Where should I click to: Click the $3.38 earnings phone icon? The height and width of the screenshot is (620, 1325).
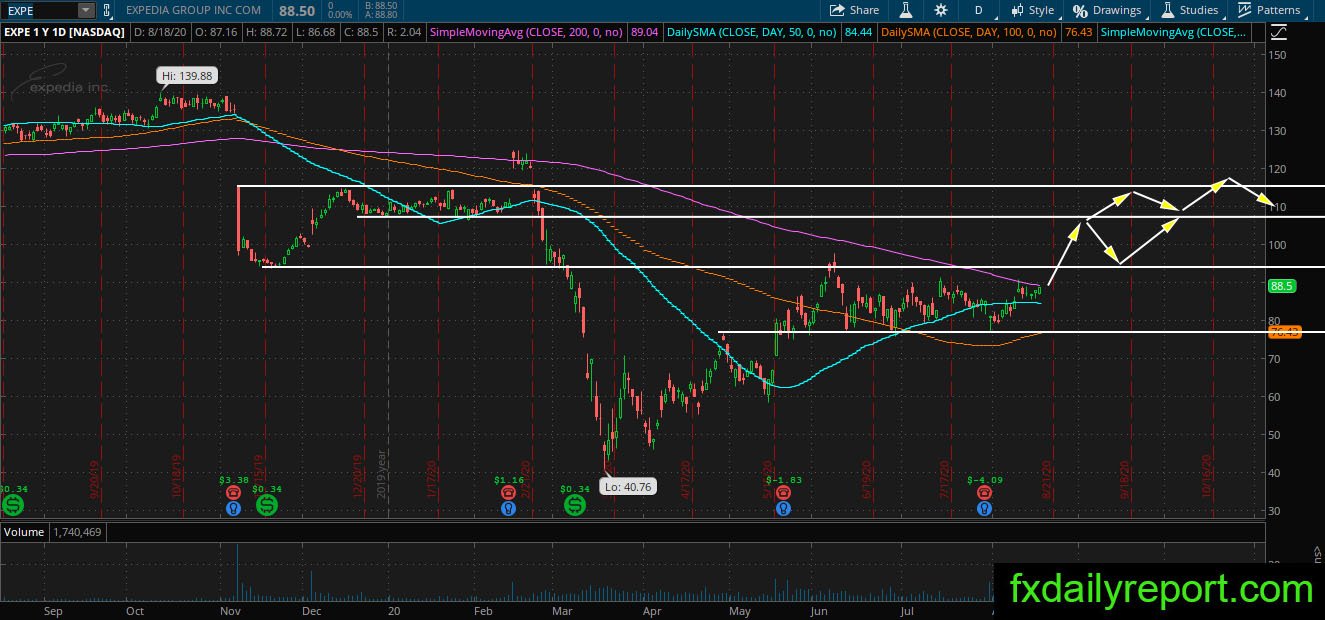pos(233,493)
